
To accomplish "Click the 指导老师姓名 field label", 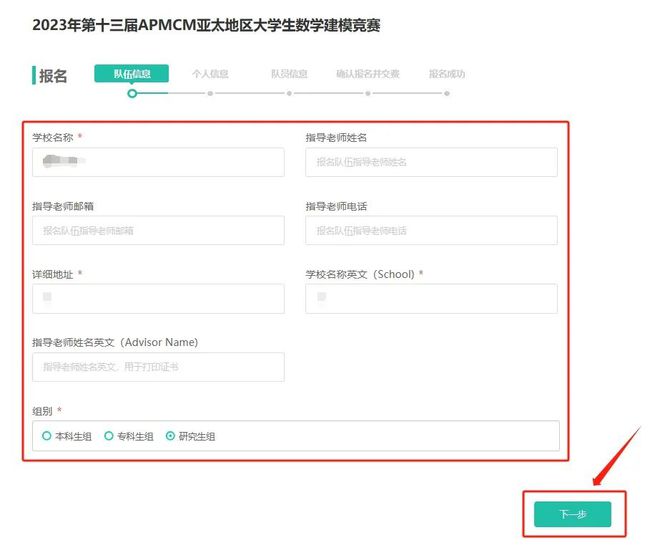I will pos(336,138).
